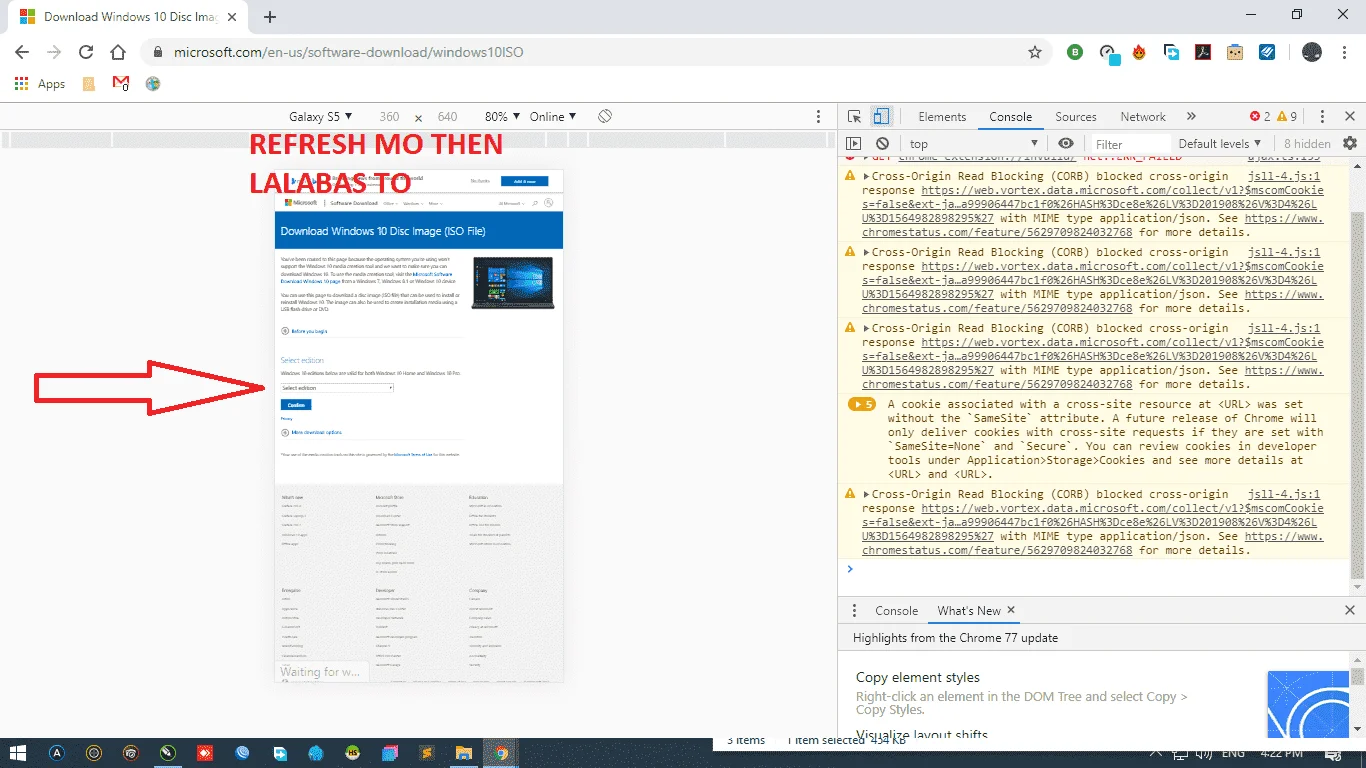Close the What's New drawer tab

pyautogui.click(x=1010, y=610)
